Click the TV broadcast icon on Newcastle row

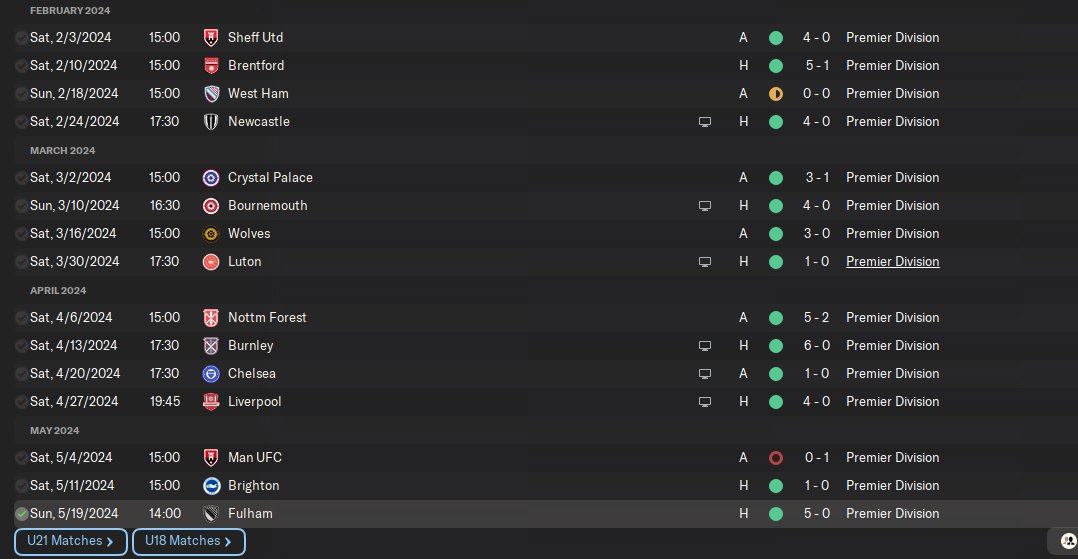[x=705, y=121]
